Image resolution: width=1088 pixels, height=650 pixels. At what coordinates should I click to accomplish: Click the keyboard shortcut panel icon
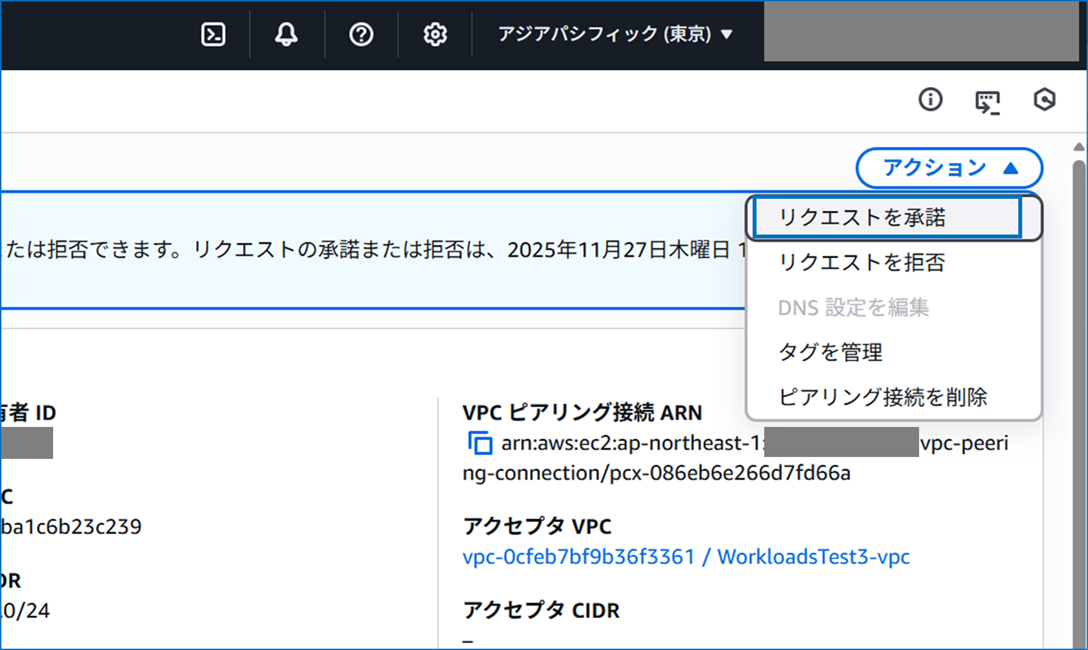pos(986,100)
